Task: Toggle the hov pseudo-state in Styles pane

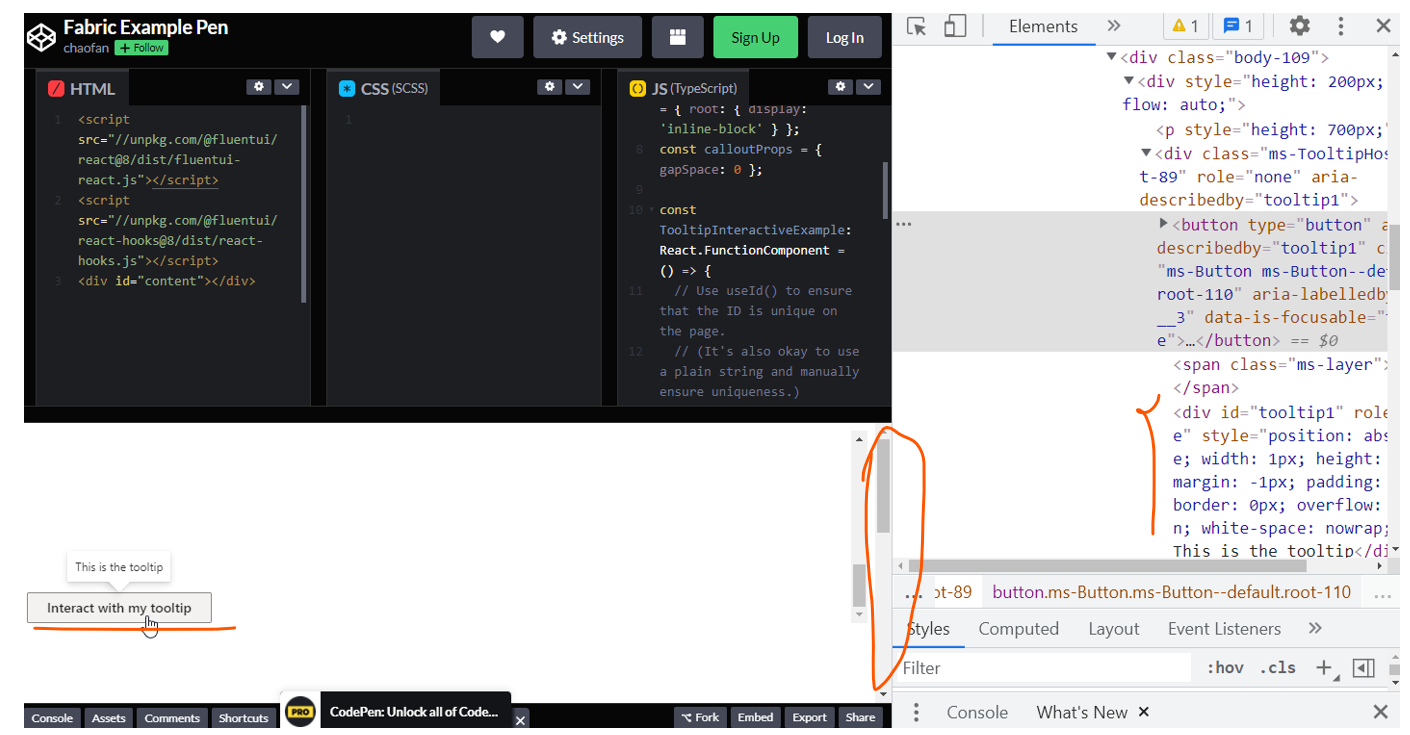Action: [1224, 667]
